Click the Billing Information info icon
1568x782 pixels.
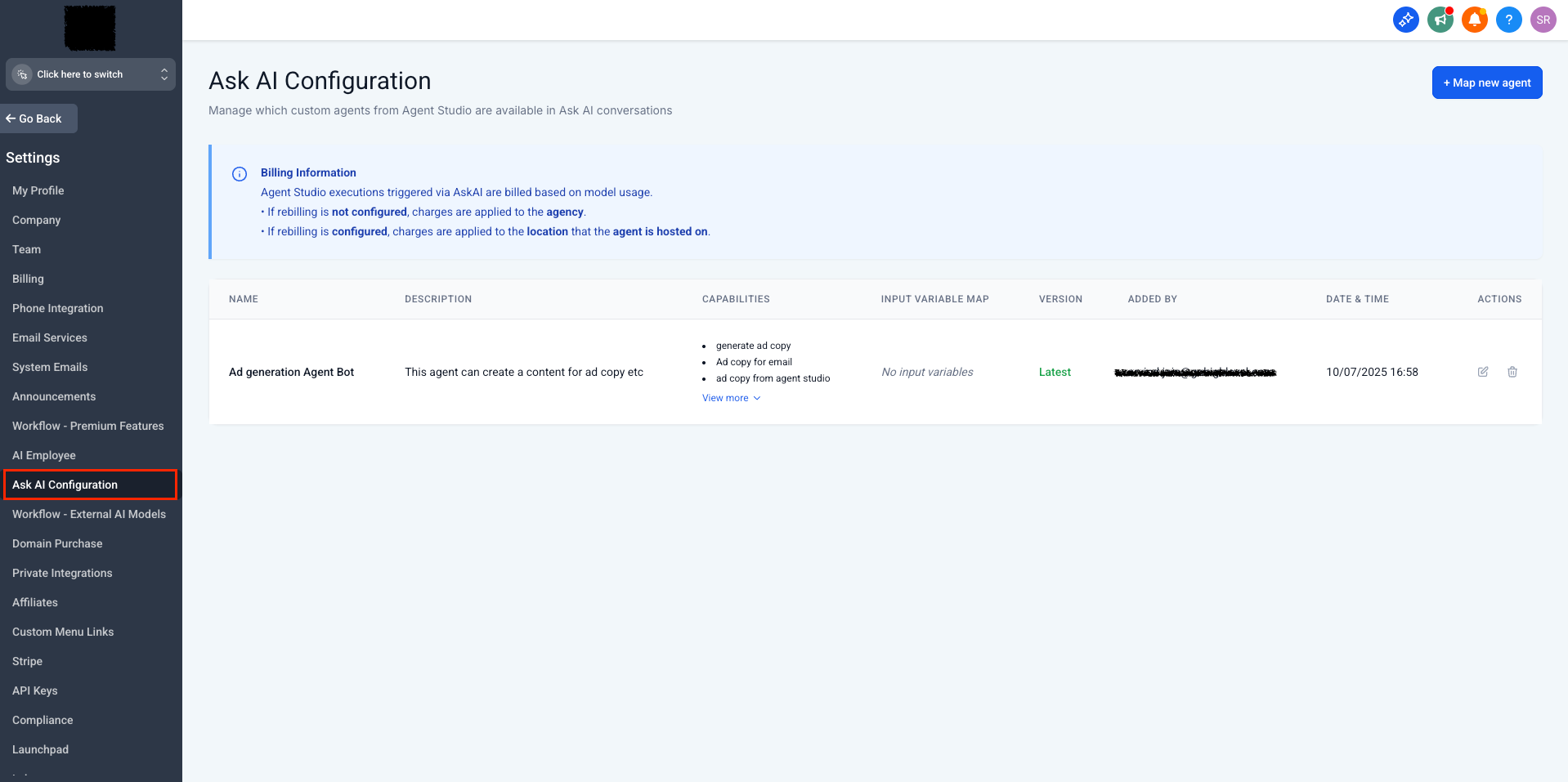[240, 173]
